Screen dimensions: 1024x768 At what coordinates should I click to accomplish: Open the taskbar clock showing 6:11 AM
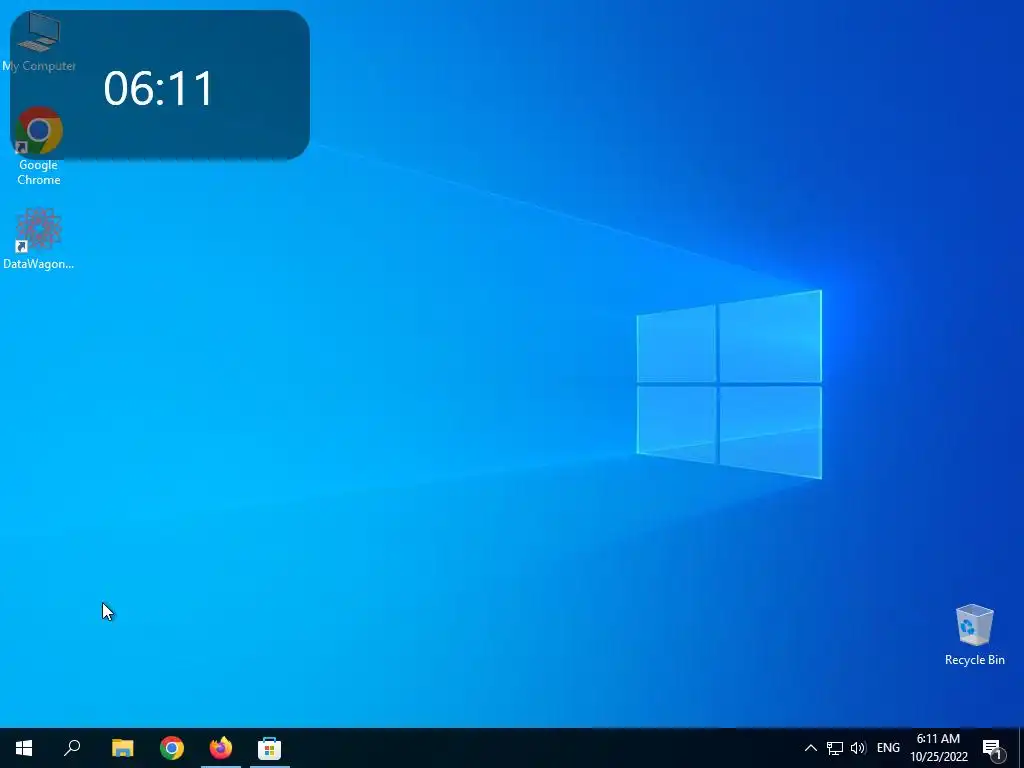[x=938, y=748]
